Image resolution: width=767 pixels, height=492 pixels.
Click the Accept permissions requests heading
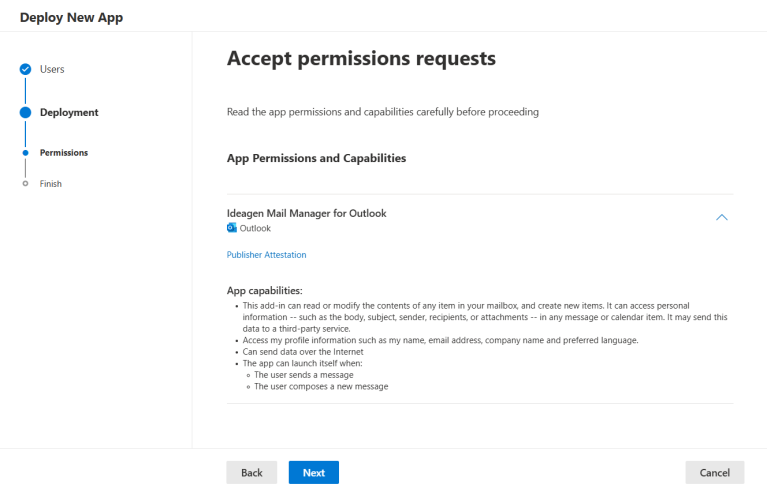361,59
